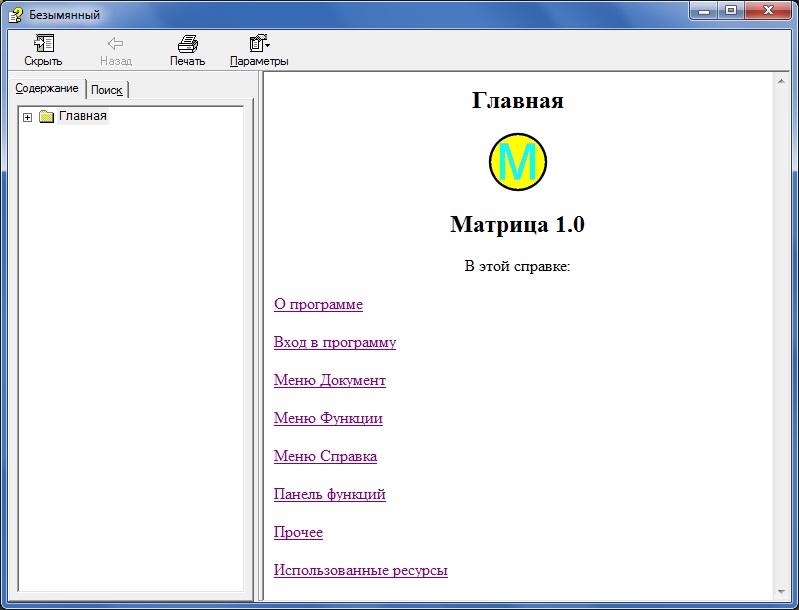The width and height of the screenshot is (799, 610).
Task: Click the Скрыть (Hide) toolbar icon
Action: (44, 43)
